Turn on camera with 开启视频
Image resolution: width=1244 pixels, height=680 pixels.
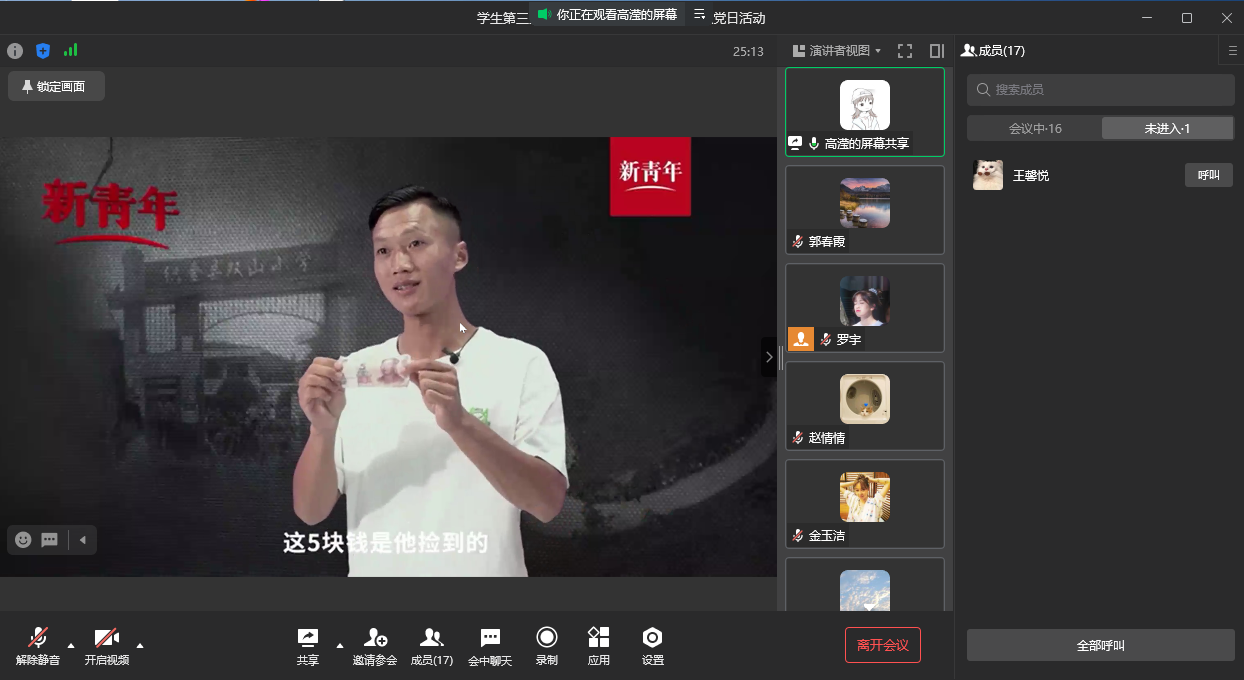pyautogui.click(x=107, y=645)
